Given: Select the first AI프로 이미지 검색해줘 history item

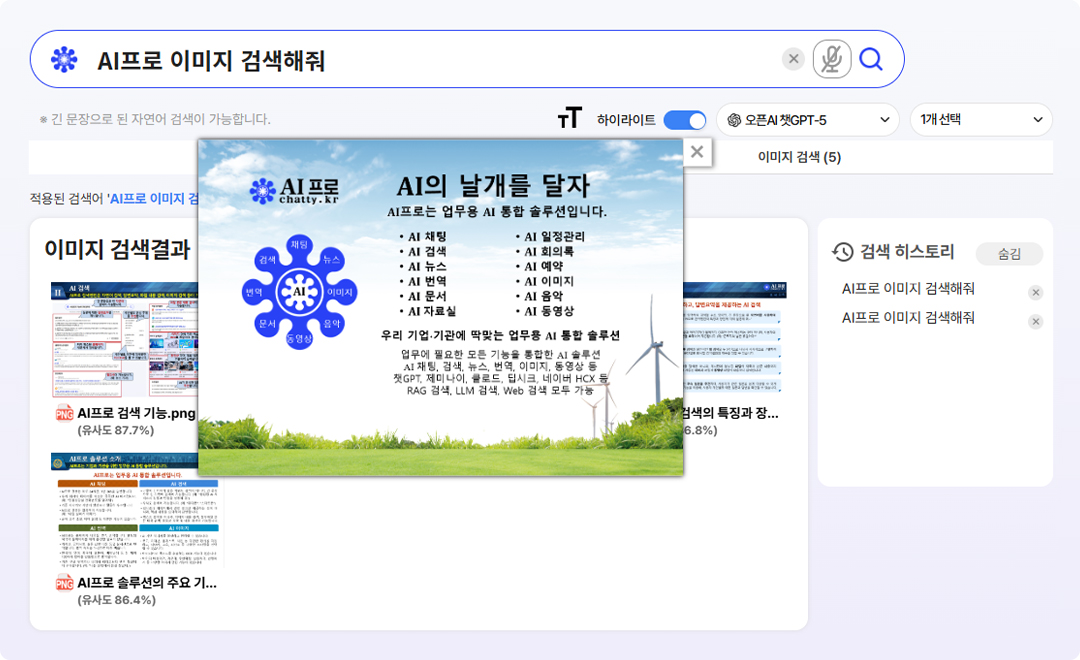Looking at the screenshot, I should click(908, 289).
